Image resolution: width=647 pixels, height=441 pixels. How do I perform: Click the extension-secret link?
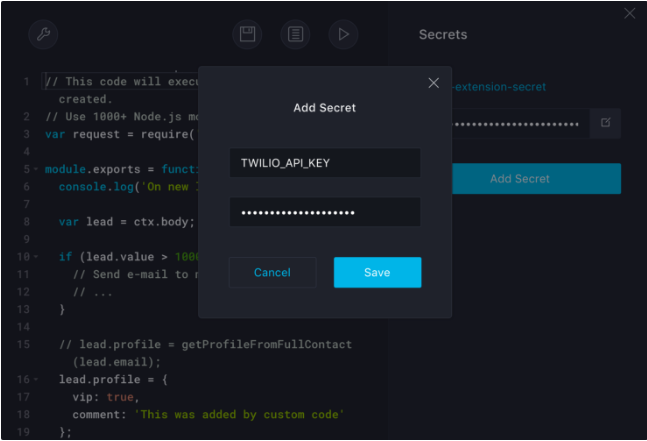500,87
